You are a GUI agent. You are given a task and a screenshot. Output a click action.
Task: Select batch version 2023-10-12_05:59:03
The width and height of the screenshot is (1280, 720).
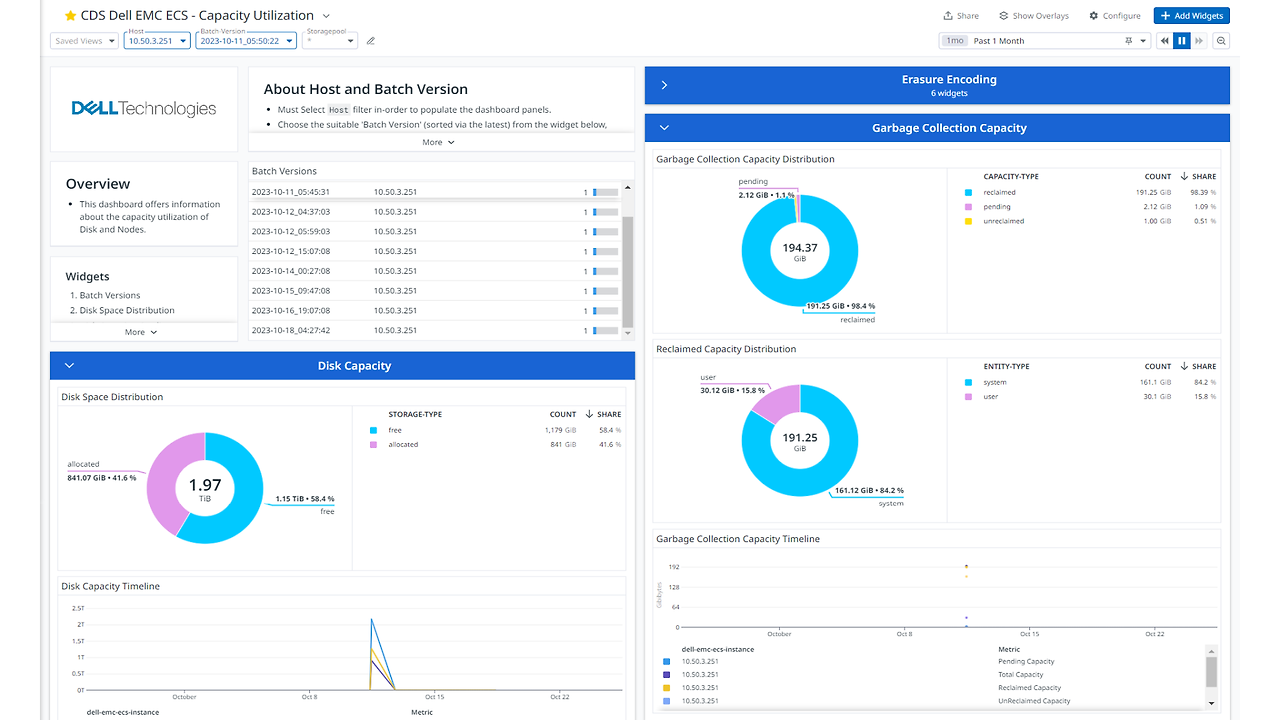coord(435,231)
